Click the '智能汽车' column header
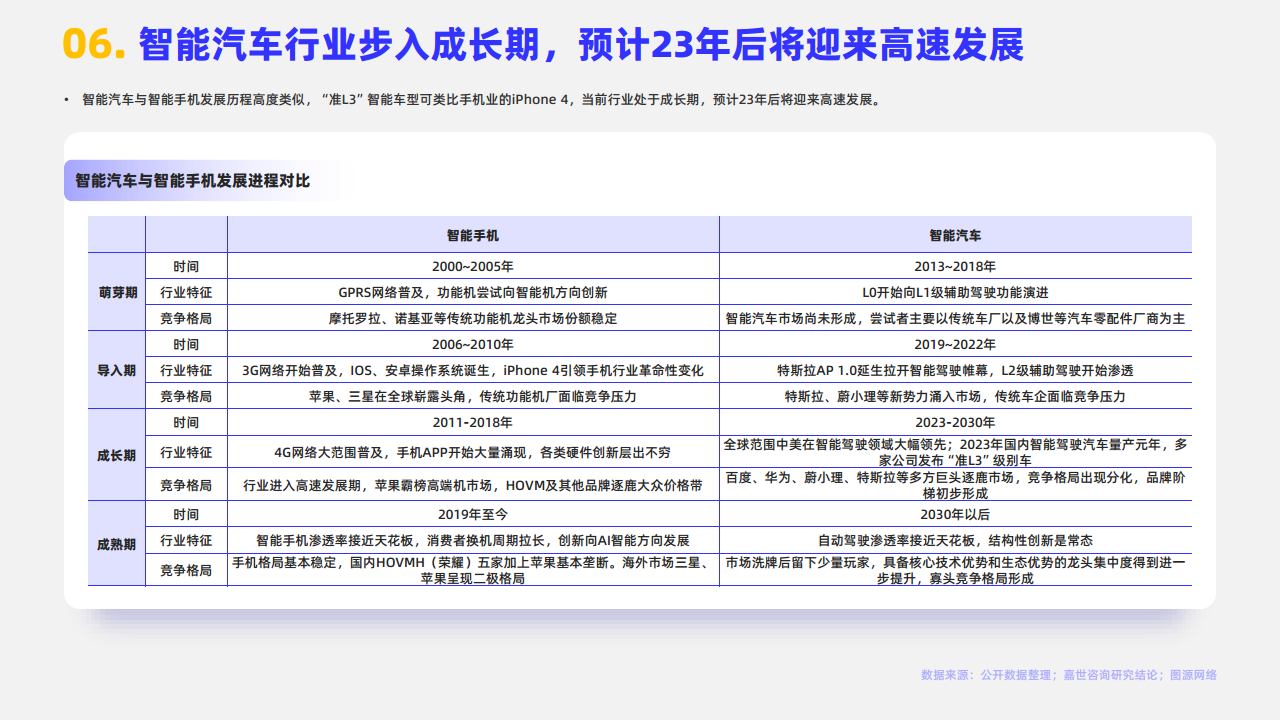 pyautogui.click(x=955, y=236)
